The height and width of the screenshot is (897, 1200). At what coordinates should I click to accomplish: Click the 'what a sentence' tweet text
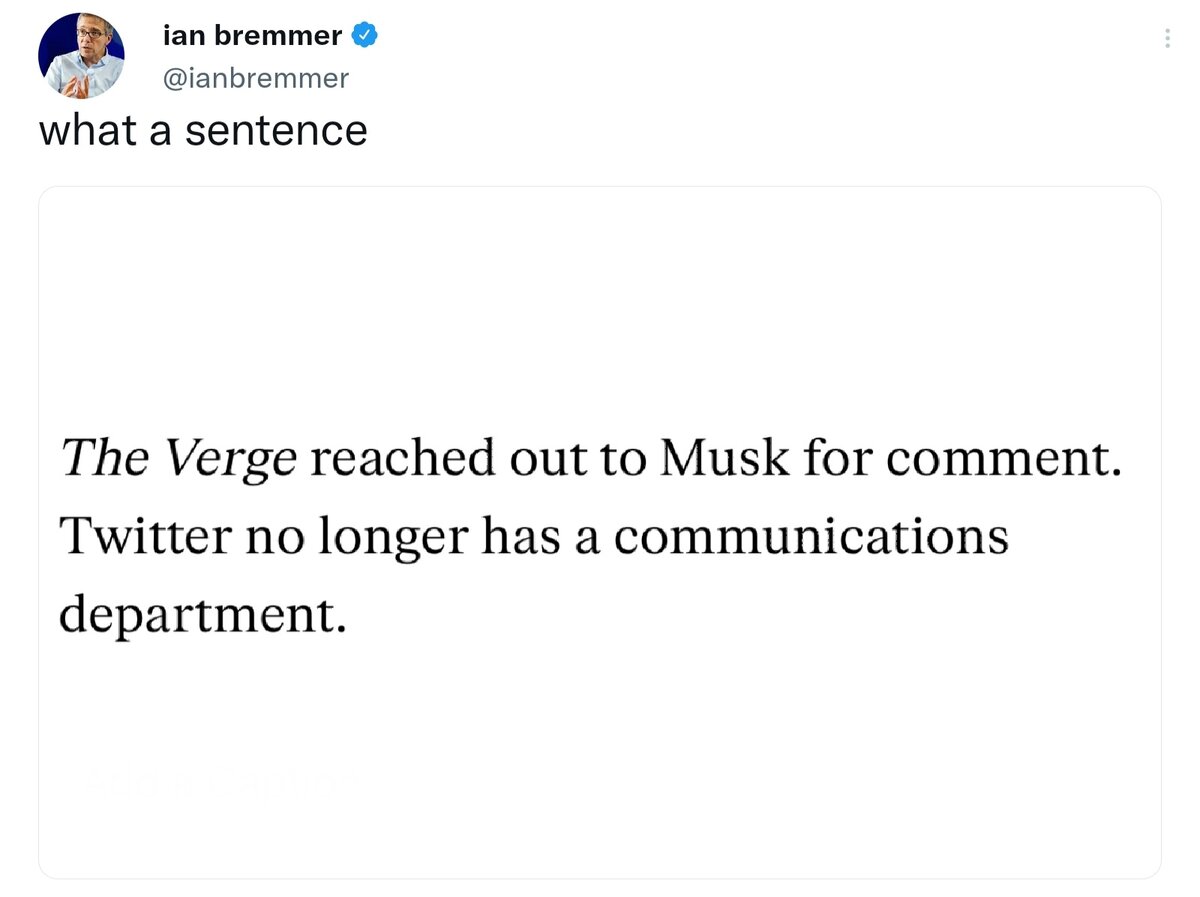pos(203,130)
